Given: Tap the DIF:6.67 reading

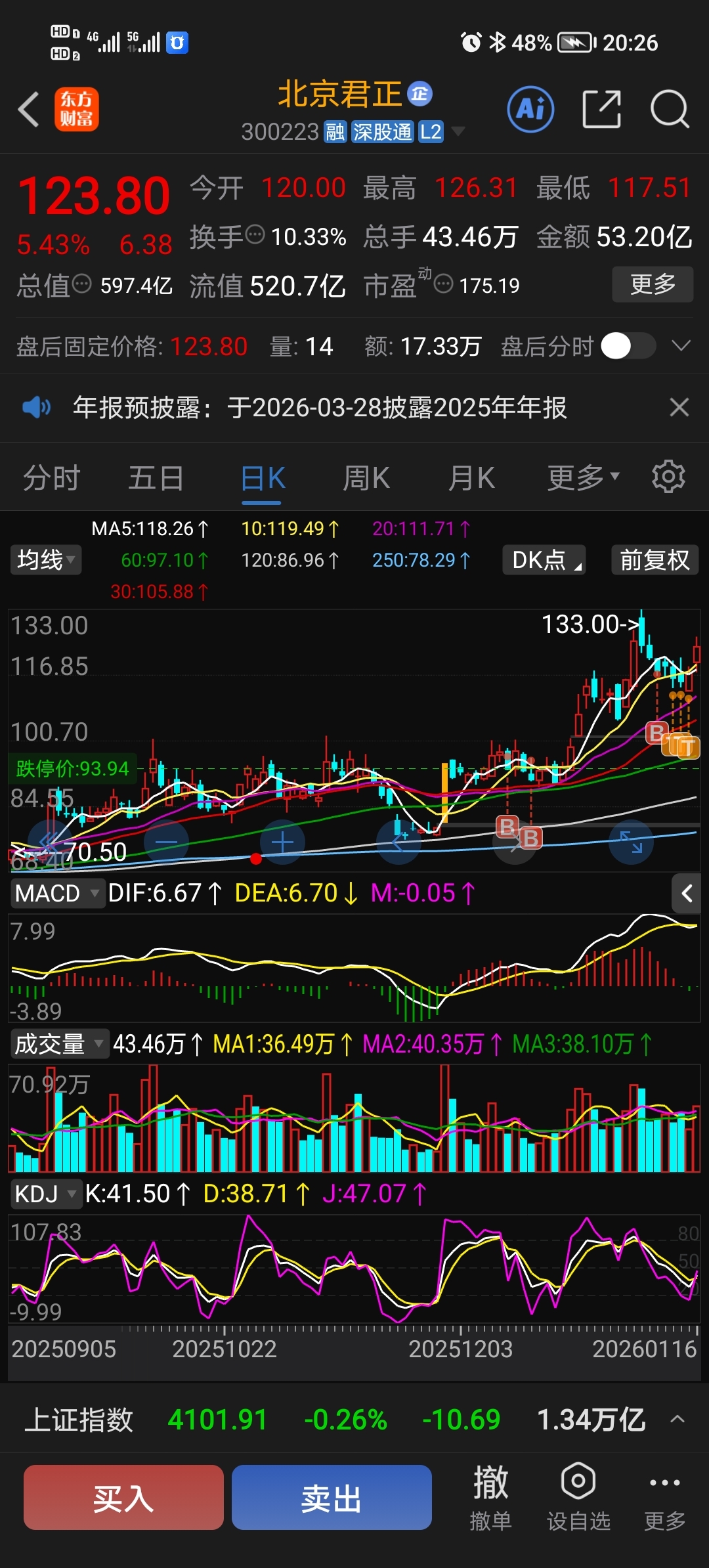Looking at the screenshot, I should pos(165,893).
